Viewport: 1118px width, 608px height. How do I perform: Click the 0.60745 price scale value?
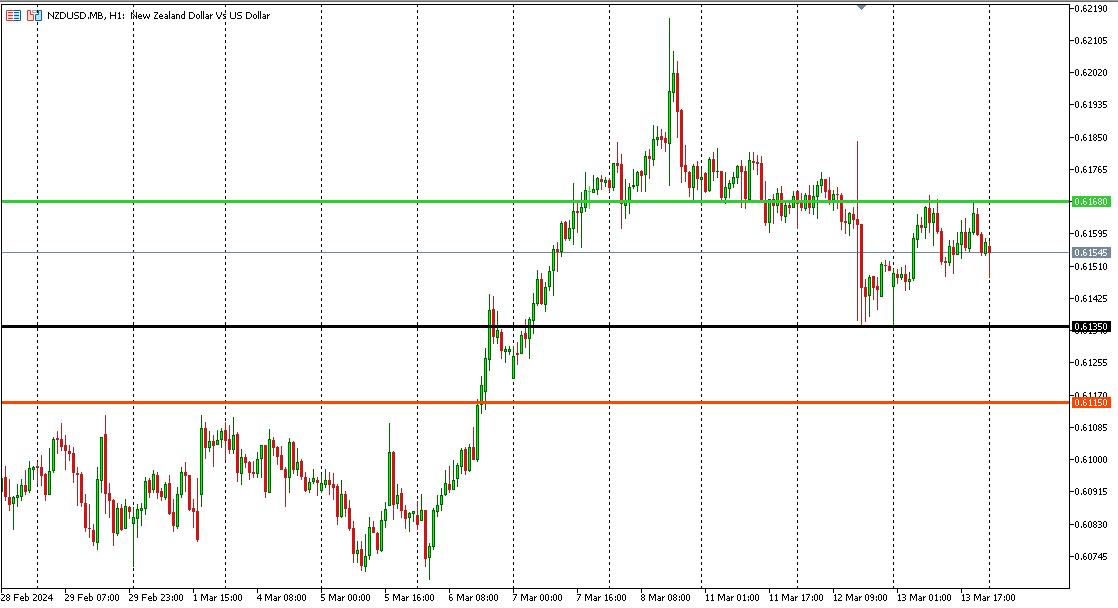click(x=1091, y=557)
